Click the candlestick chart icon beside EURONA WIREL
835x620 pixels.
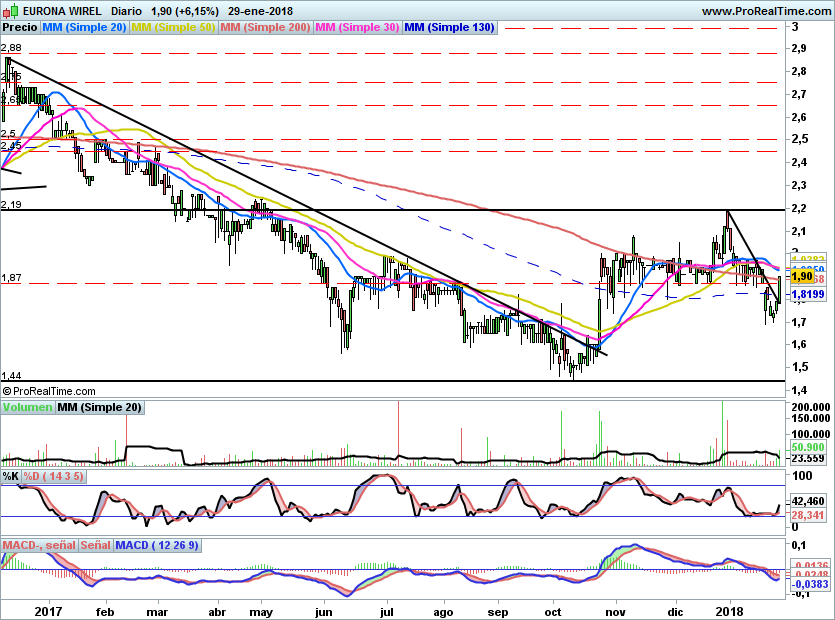coord(10,10)
